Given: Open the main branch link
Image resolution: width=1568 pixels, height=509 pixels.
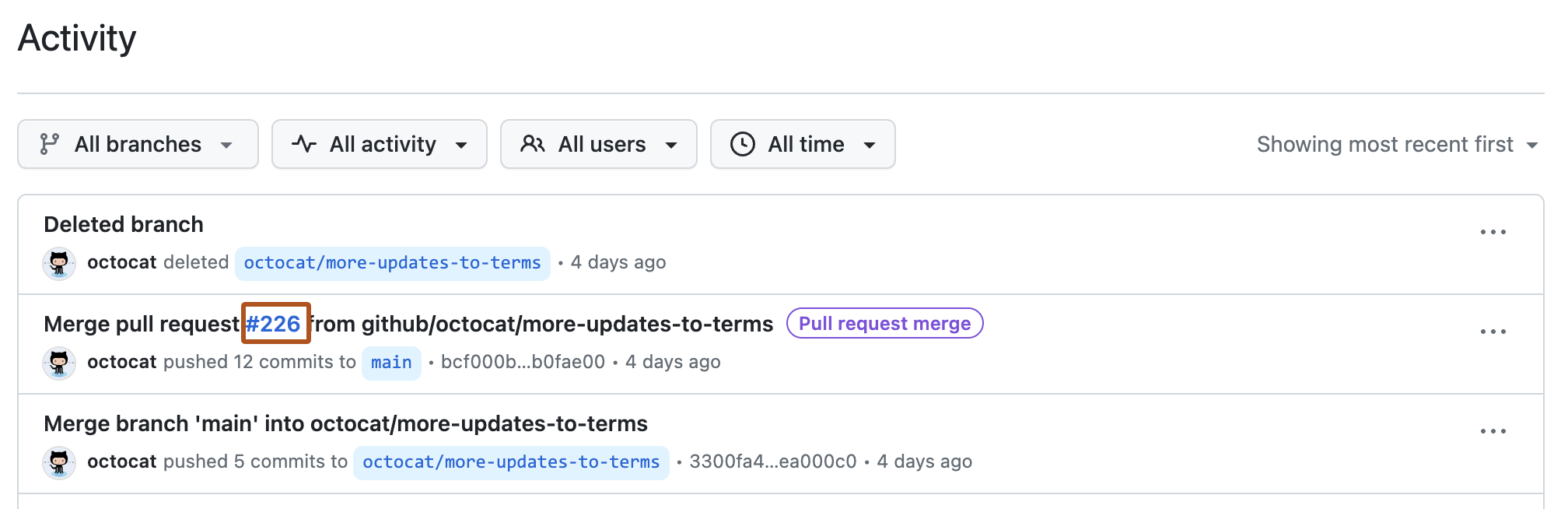Looking at the screenshot, I should pyautogui.click(x=391, y=362).
